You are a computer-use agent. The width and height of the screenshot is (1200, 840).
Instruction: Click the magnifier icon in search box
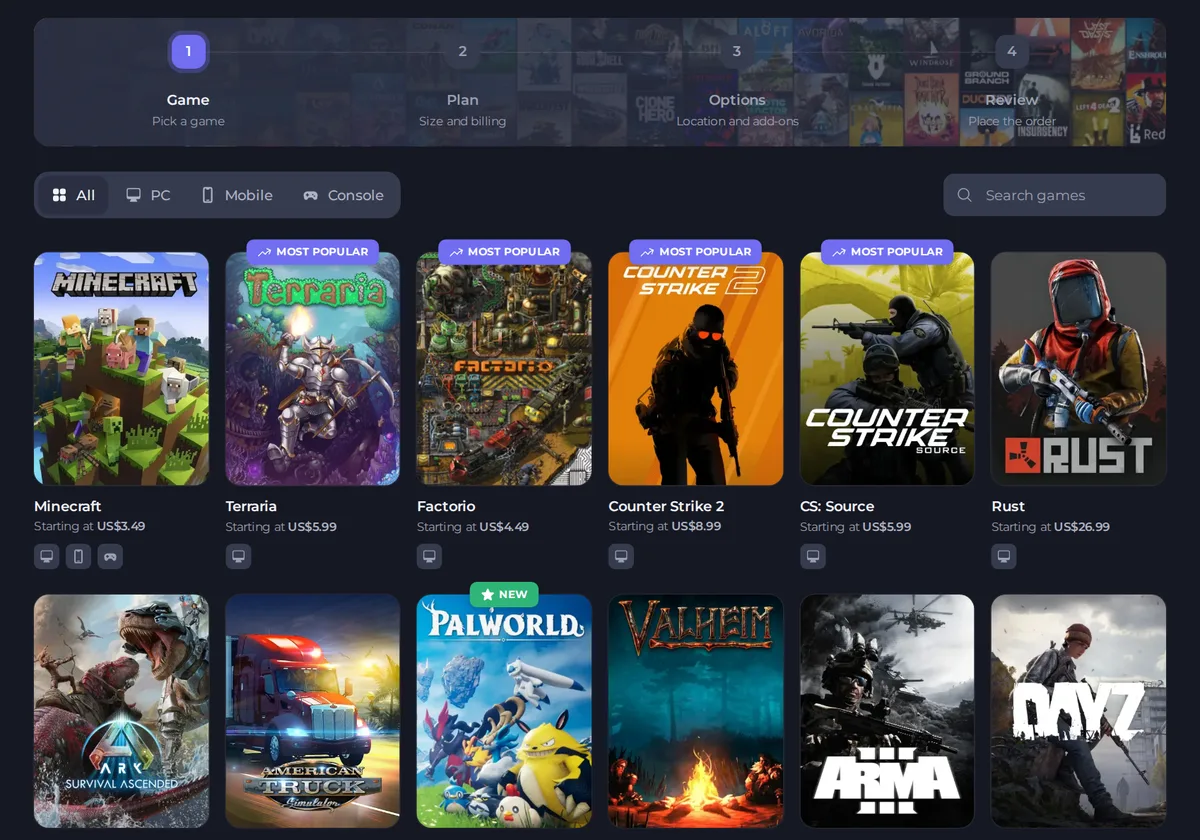click(x=964, y=195)
